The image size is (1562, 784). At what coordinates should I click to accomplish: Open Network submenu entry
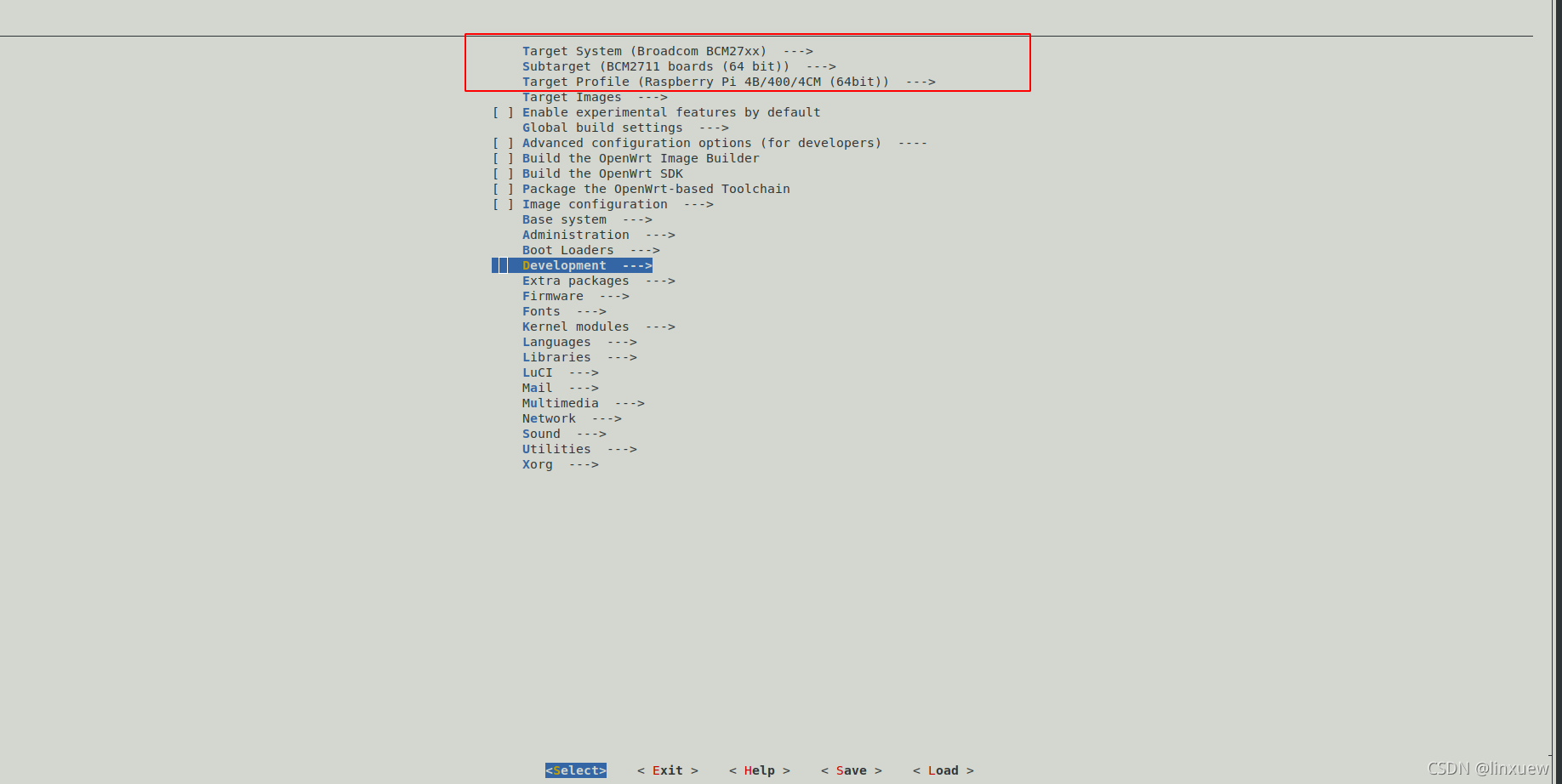coord(572,418)
